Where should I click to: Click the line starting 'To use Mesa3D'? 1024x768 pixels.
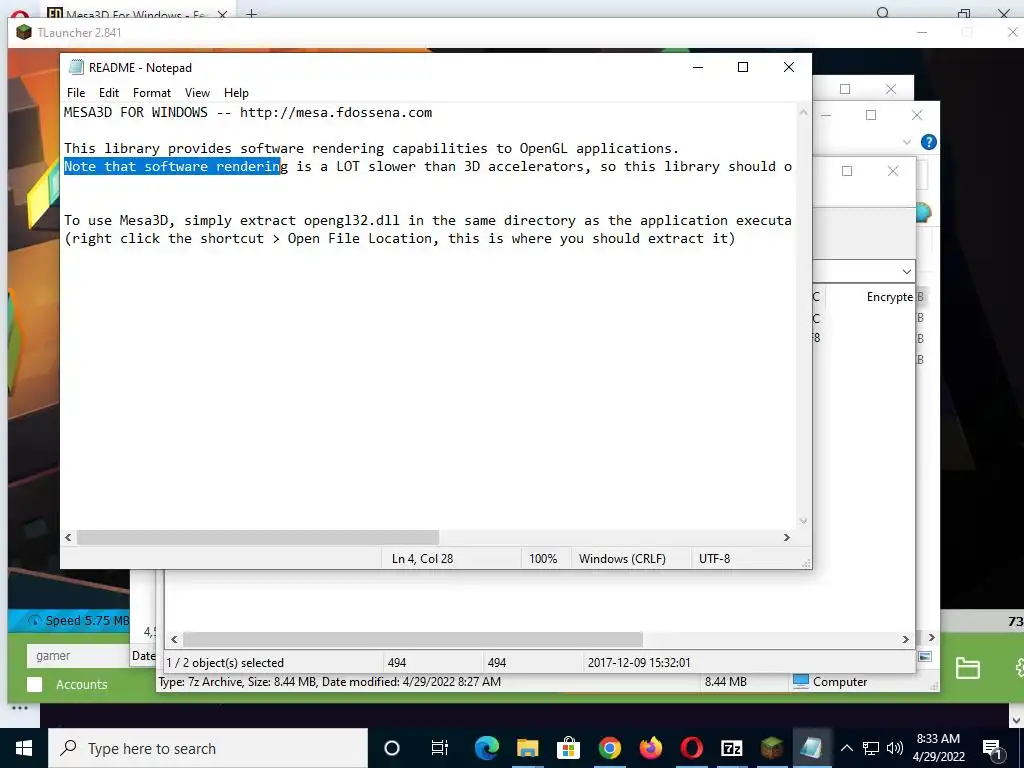pos(428,221)
